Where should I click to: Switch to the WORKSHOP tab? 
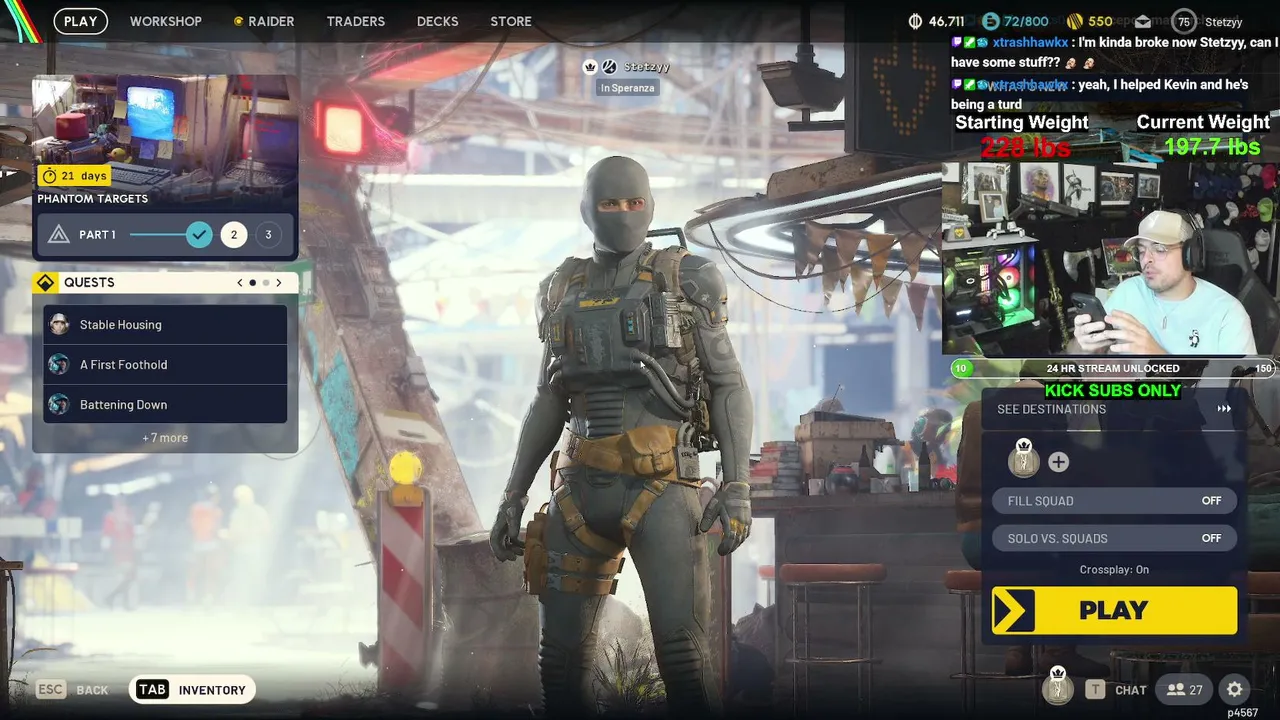click(166, 21)
